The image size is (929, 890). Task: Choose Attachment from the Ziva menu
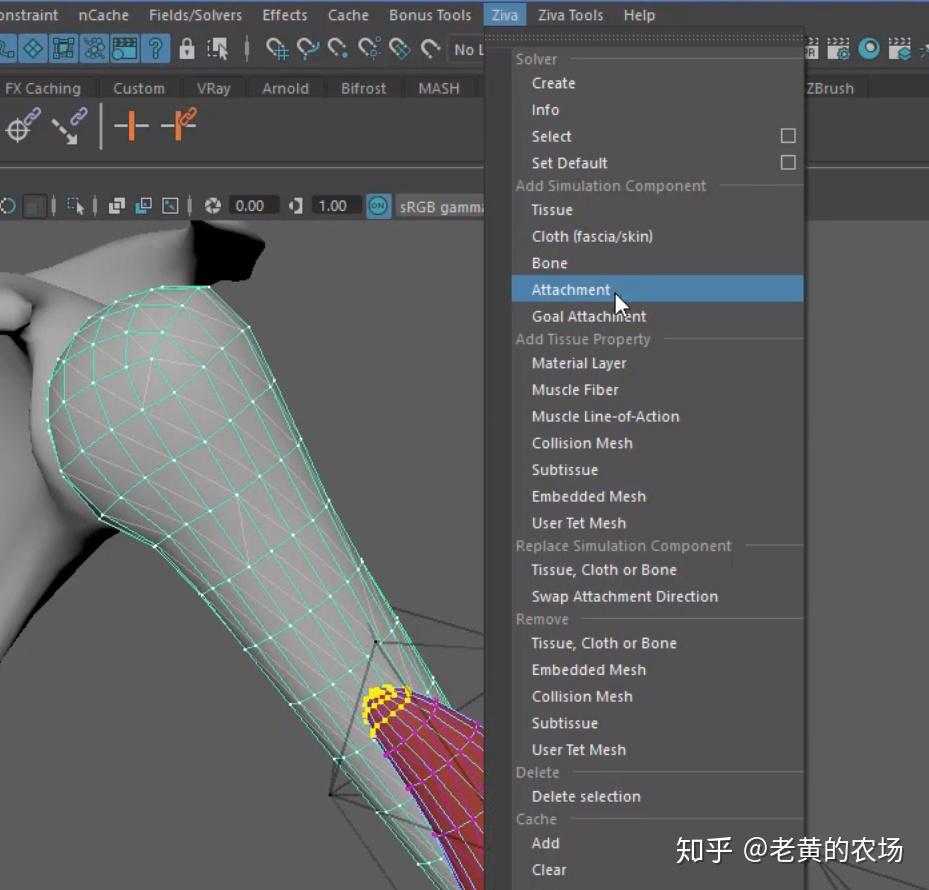pyautogui.click(x=571, y=289)
